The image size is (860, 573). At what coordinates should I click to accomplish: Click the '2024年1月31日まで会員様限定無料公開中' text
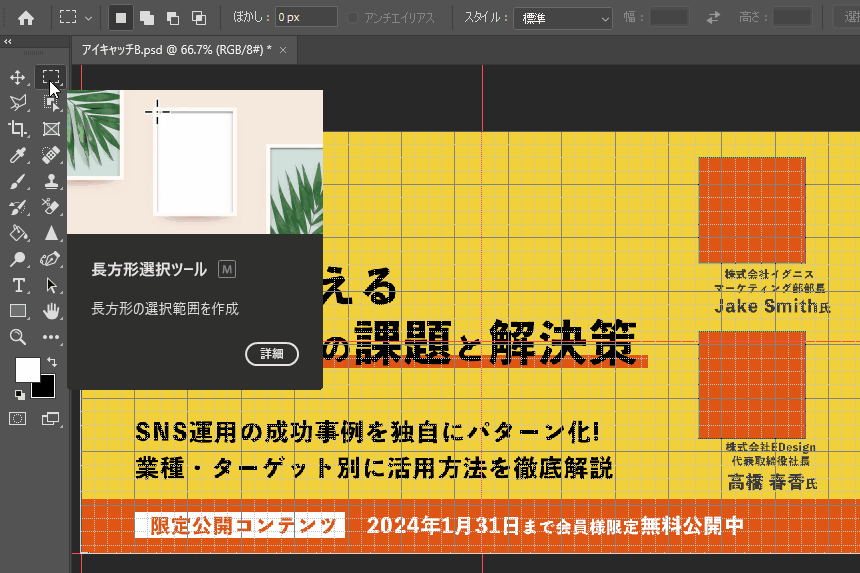click(x=555, y=526)
